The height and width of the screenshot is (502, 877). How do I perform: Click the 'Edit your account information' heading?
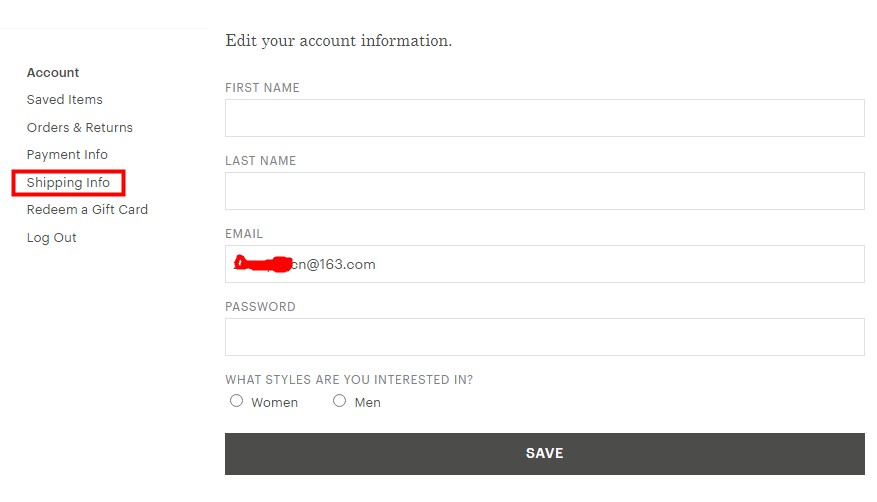[x=339, y=41]
